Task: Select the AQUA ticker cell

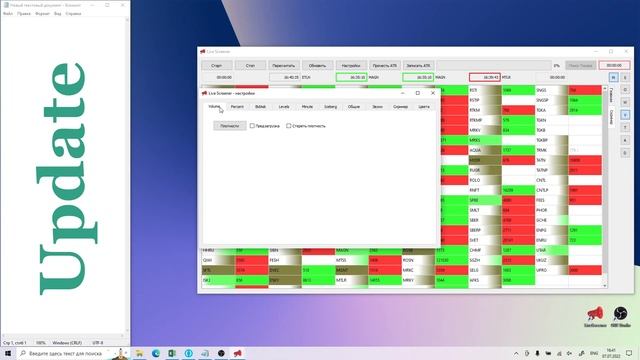Action: 485,150
